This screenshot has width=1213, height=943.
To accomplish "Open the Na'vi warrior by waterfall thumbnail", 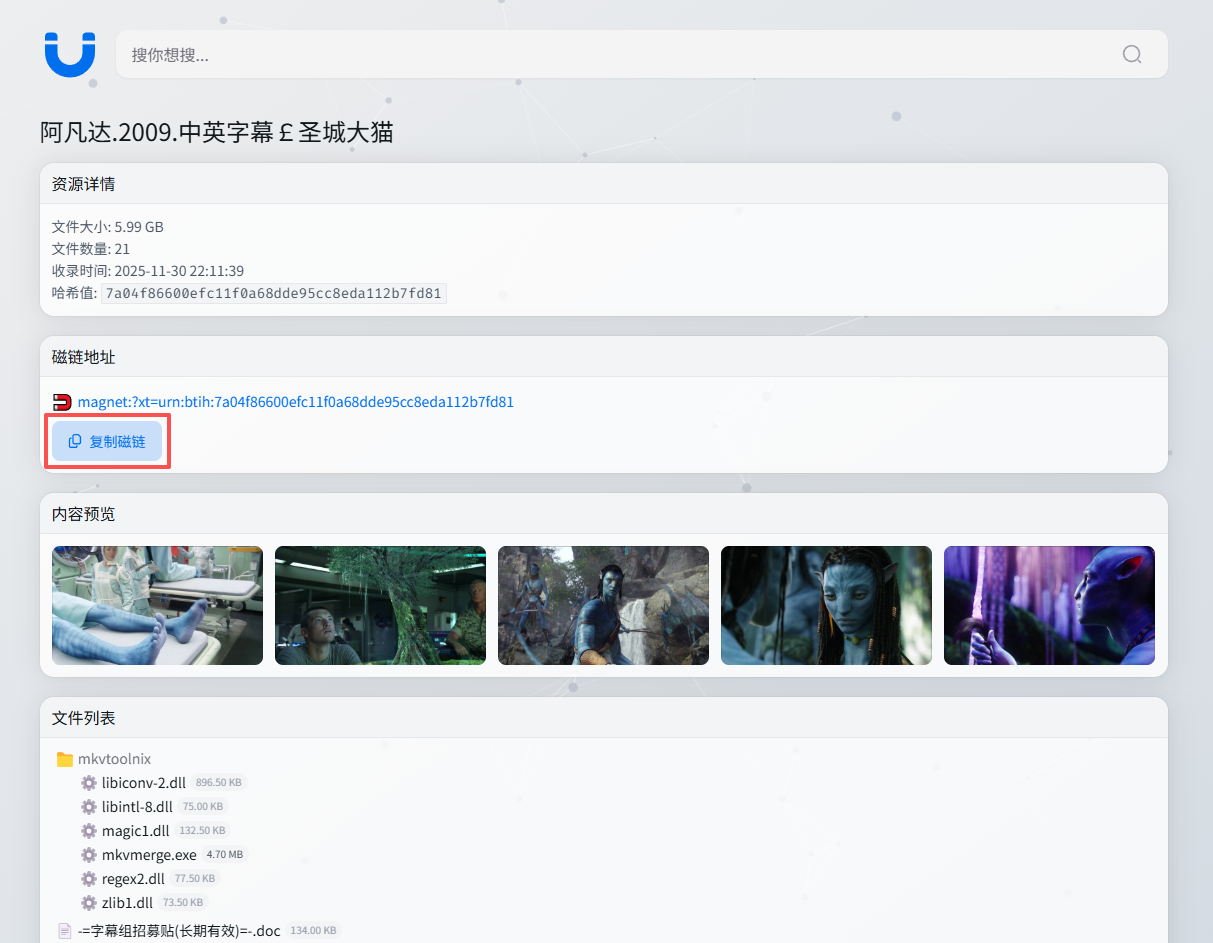I will pyautogui.click(x=603, y=605).
